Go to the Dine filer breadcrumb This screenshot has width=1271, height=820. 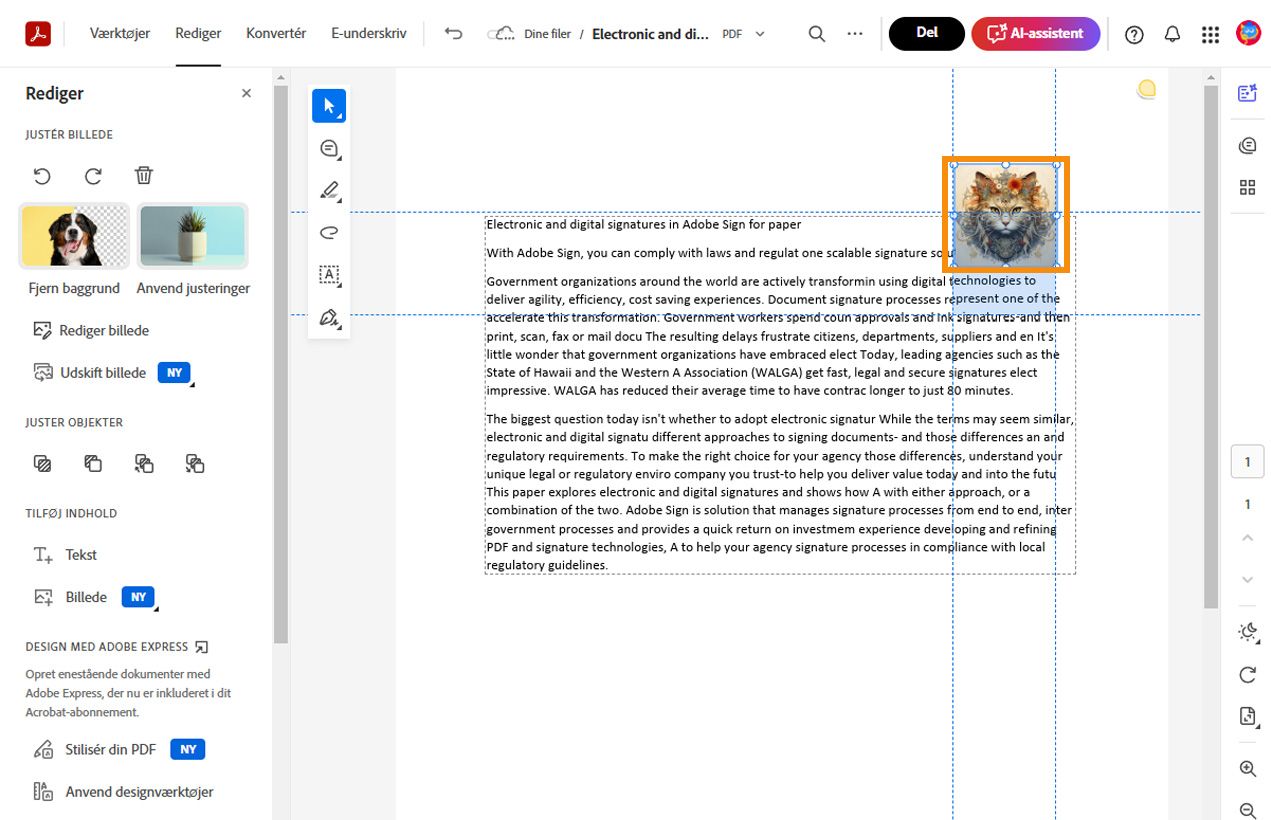pos(547,34)
